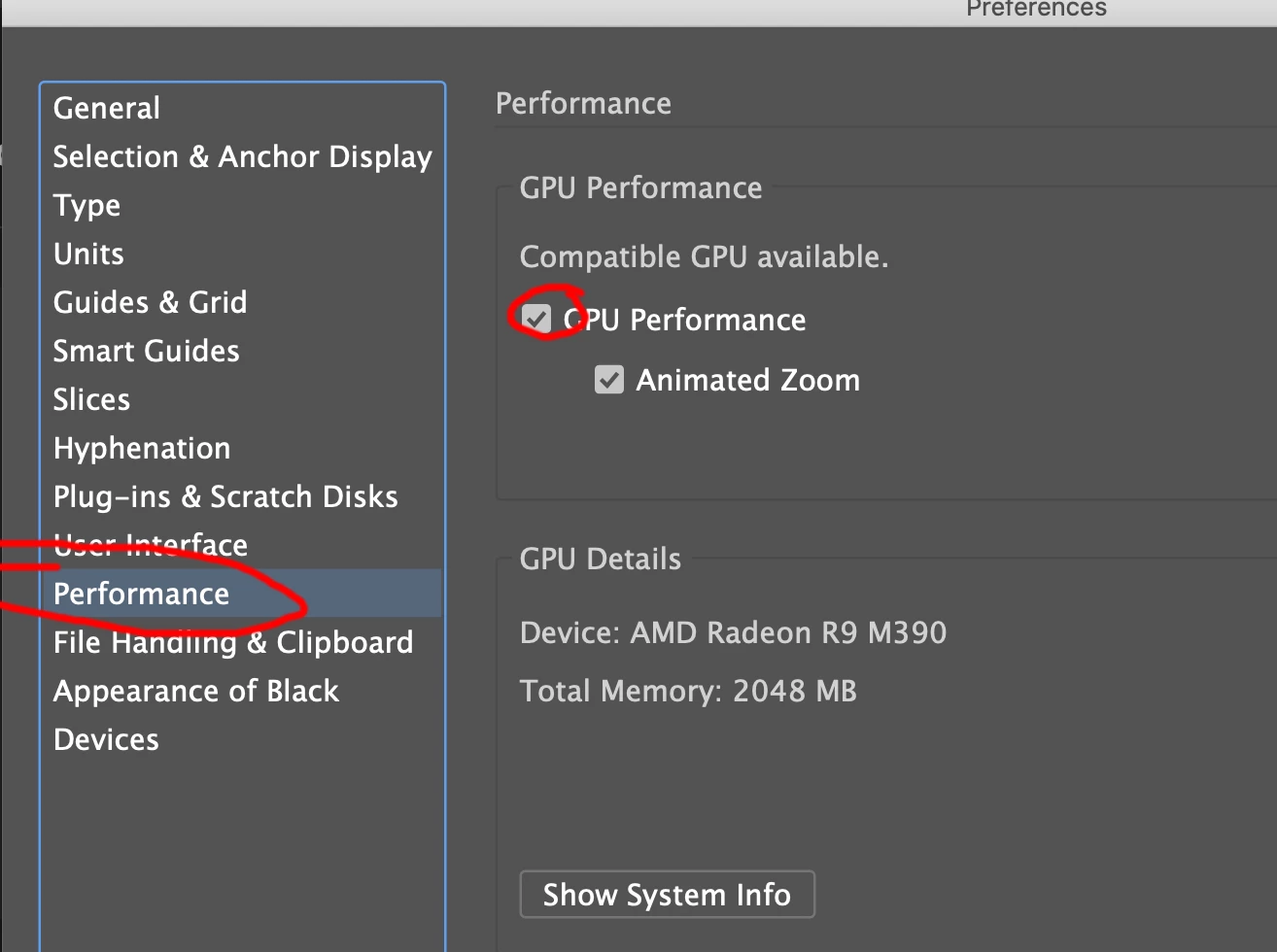Viewport: 1277px width, 952px height.
Task: Choose the Hyphenation category
Action: [143, 448]
